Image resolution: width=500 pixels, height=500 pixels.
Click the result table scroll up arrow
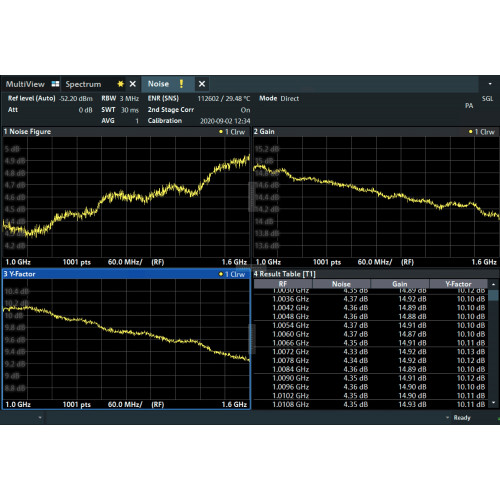coord(493,284)
